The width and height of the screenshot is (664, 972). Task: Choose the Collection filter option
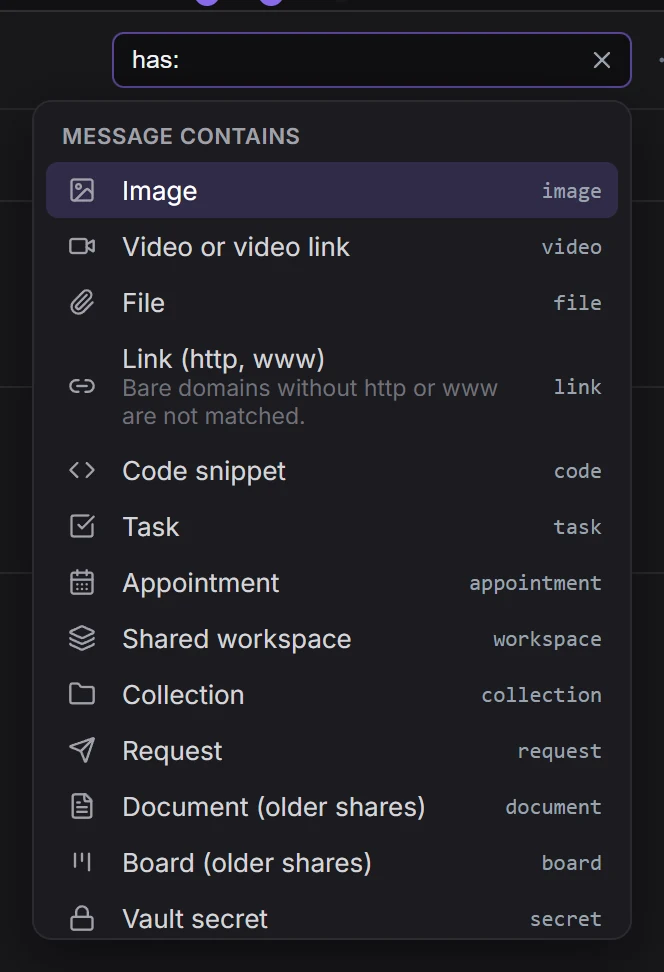[x=332, y=694]
